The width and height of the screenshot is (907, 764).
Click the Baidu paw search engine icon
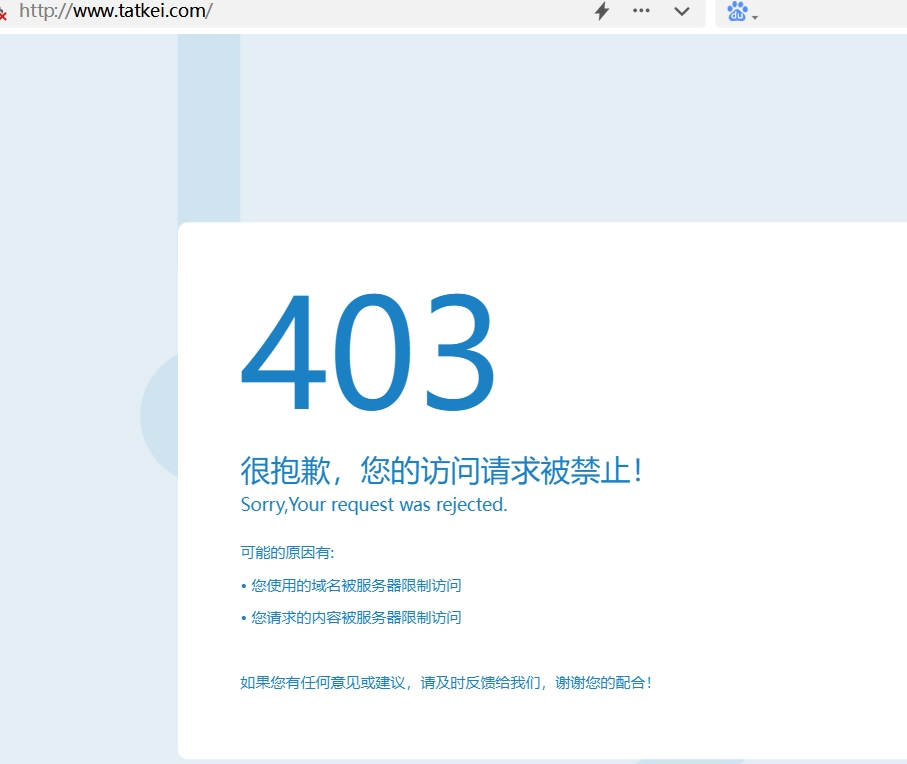pos(737,11)
